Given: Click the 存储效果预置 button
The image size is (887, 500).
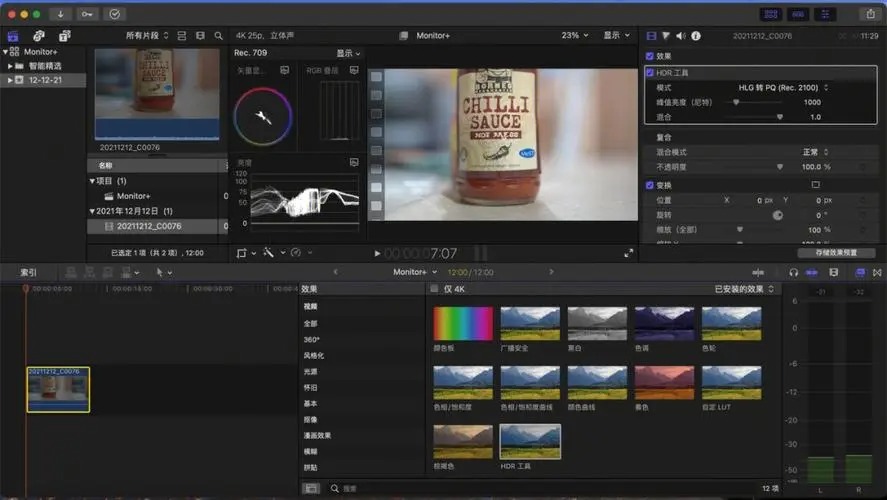Looking at the screenshot, I should point(836,253).
